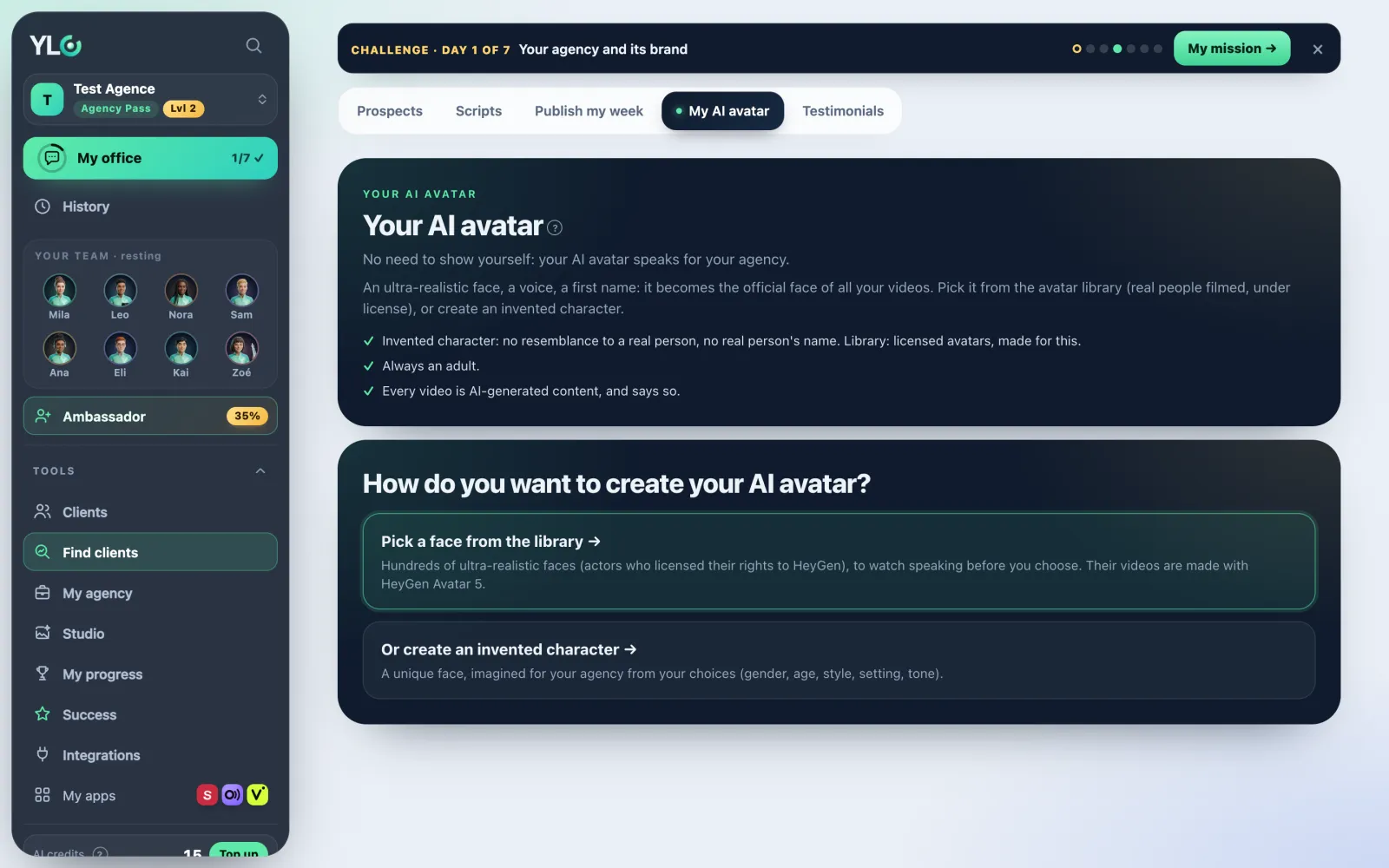Select team member Ana avatar
This screenshot has width=1389, height=868.
(59, 348)
